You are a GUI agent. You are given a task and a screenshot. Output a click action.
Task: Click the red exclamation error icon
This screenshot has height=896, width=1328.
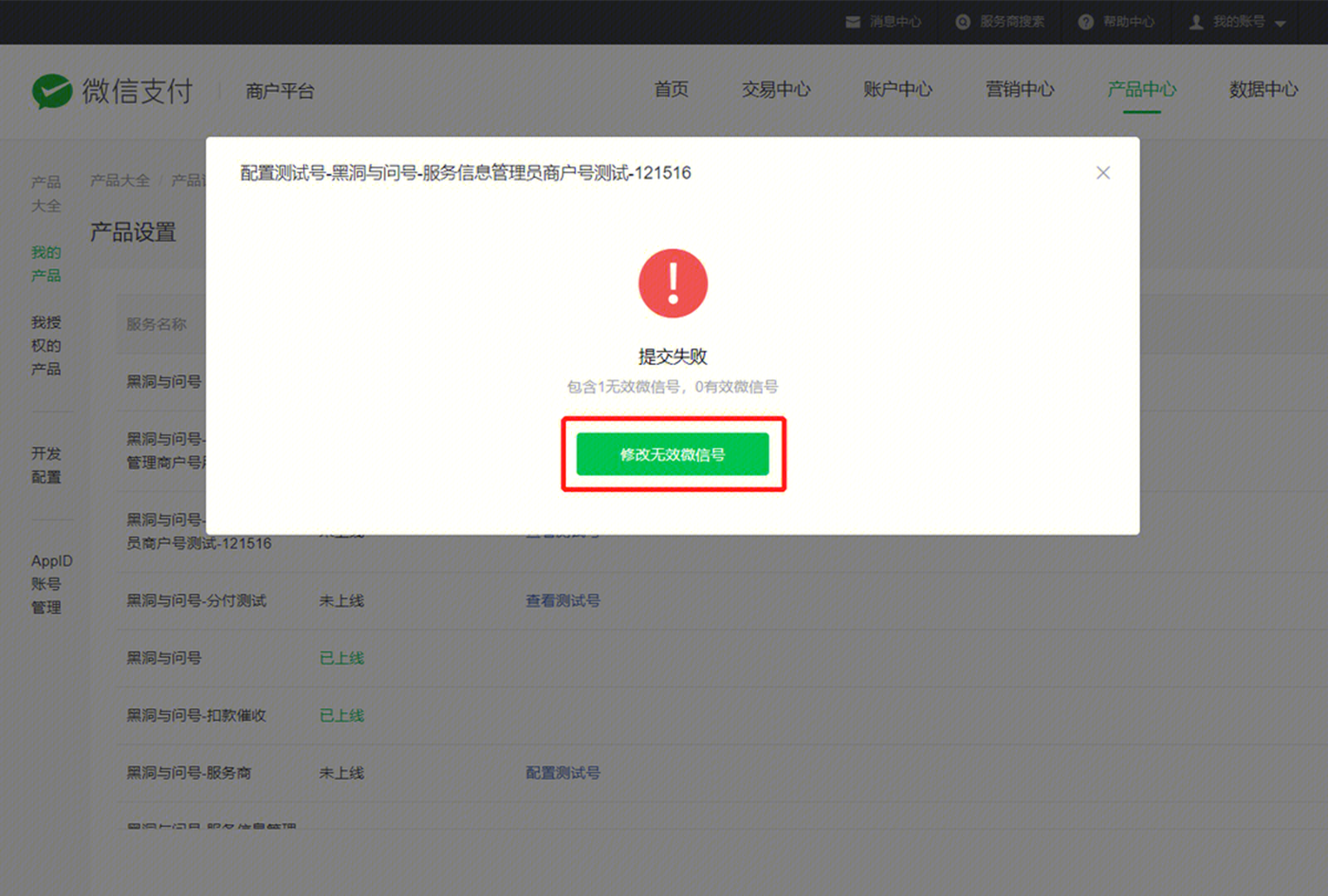tap(673, 283)
